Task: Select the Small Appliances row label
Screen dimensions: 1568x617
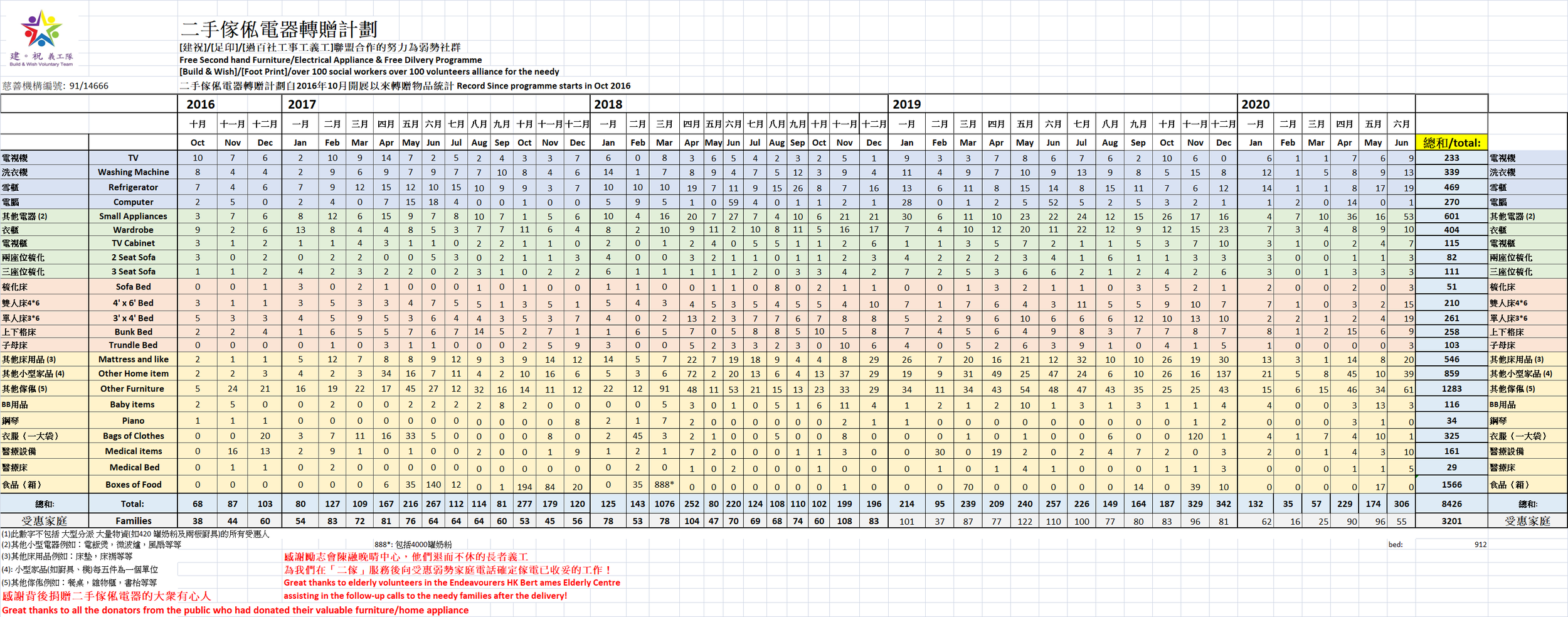Action: click(133, 216)
